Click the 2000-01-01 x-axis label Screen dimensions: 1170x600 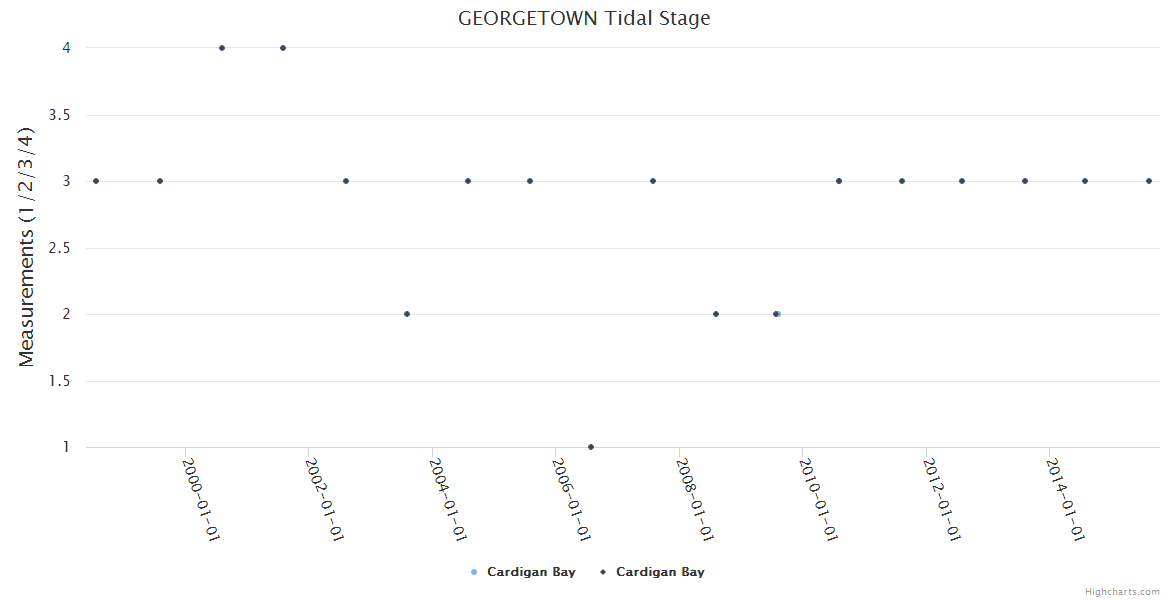(200, 498)
